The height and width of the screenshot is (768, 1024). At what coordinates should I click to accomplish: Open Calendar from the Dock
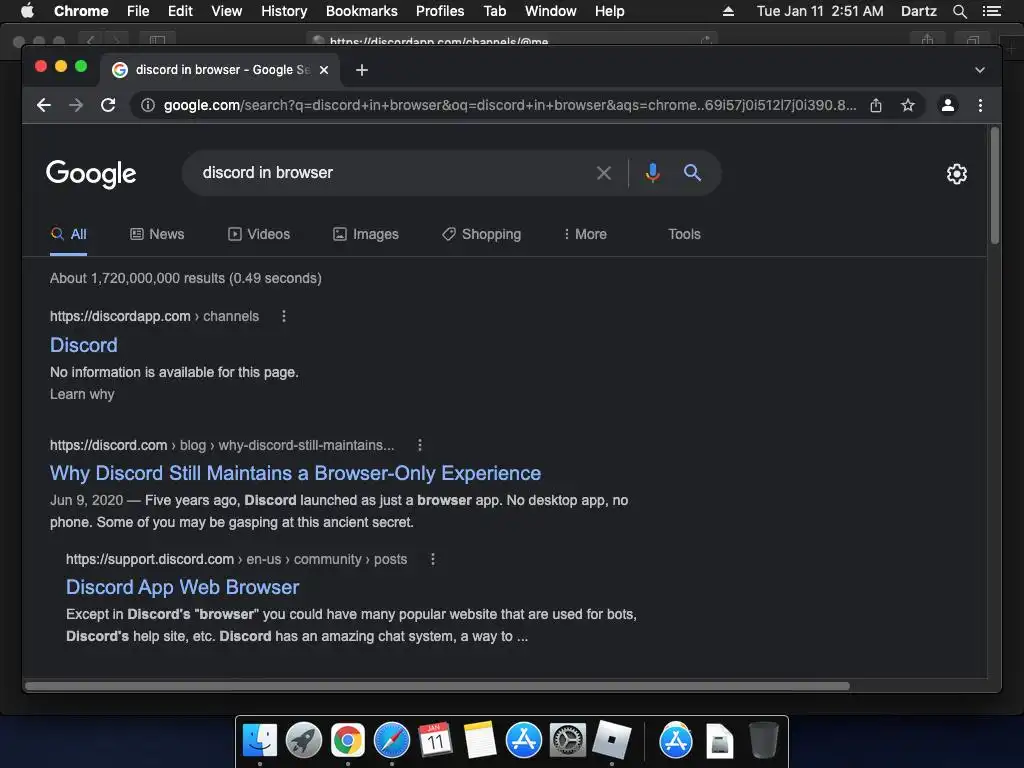436,741
